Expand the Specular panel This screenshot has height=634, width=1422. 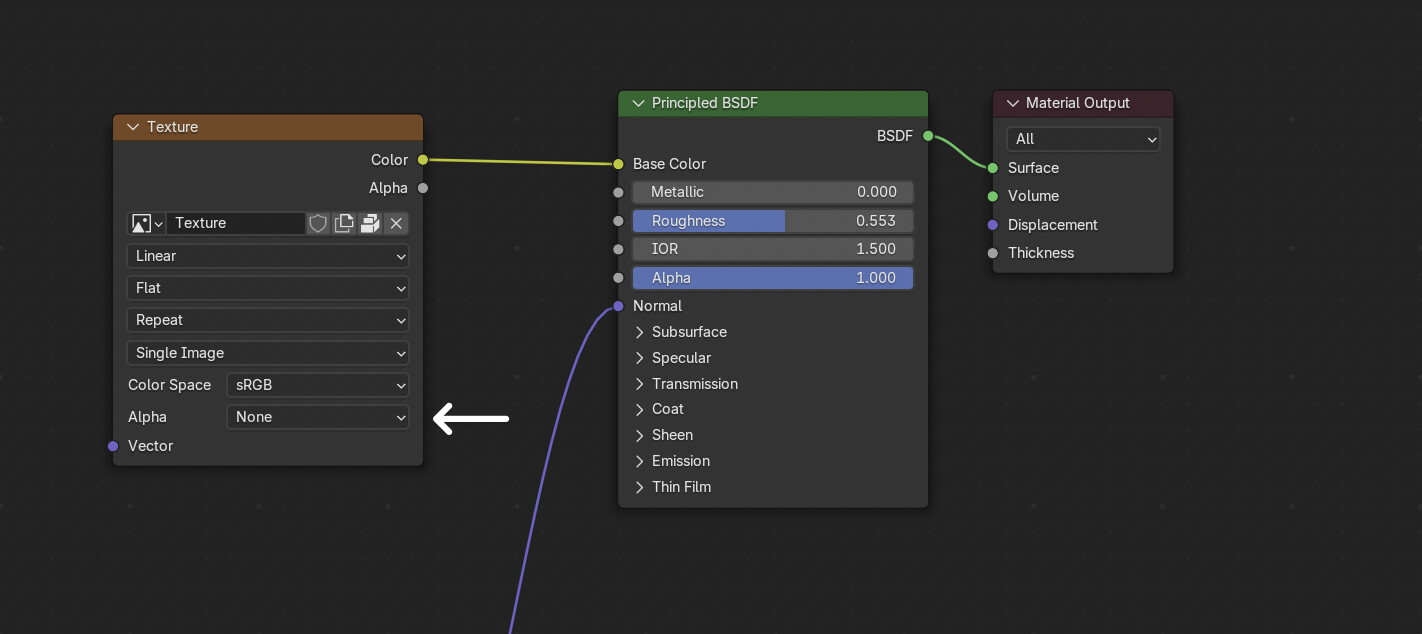pyautogui.click(x=640, y=358)
